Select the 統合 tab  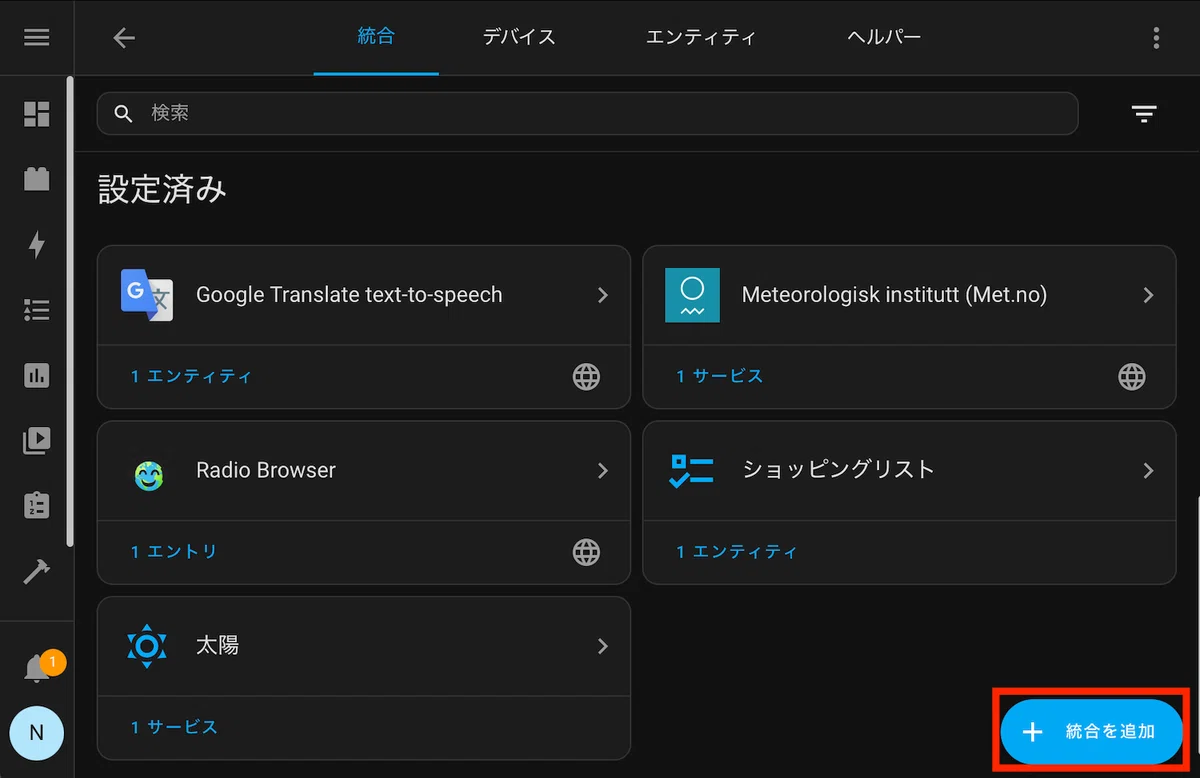pyautogui.click(x=376, y=37)
